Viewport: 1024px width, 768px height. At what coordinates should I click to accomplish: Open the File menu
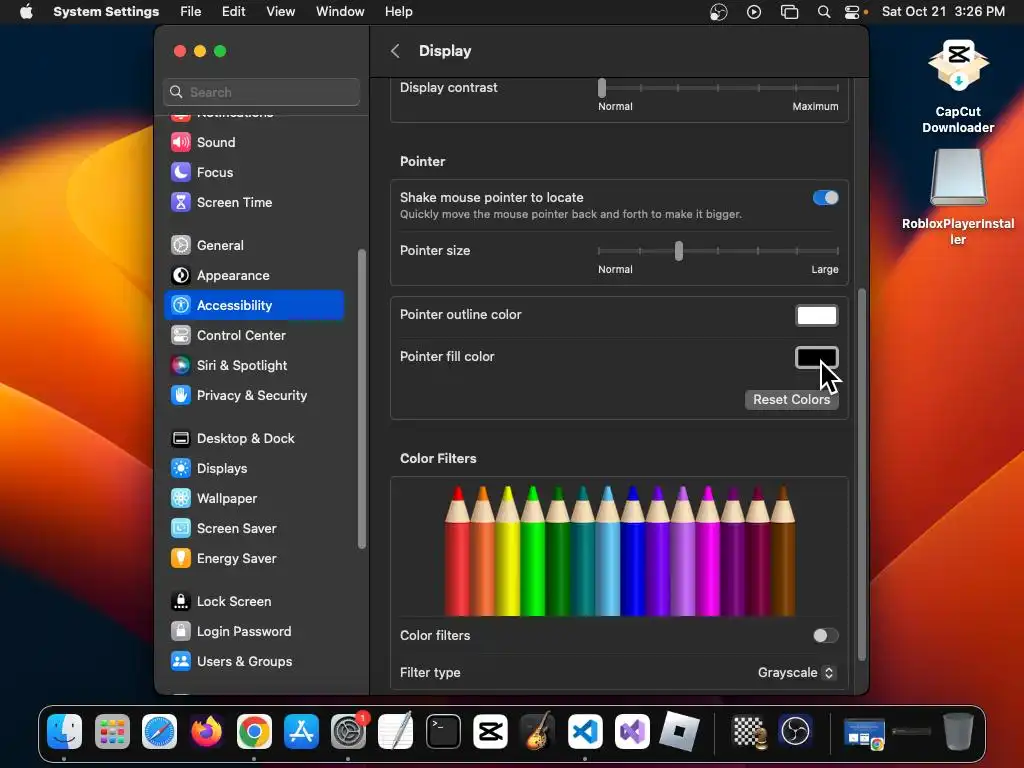pyautogui.click(x=191, y=12)
